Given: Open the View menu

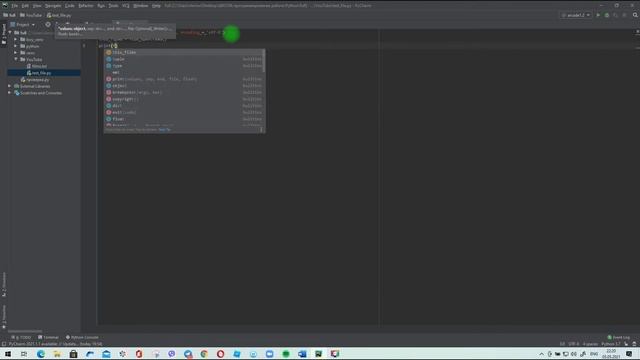Looking at the screenshot, I should (37, 6).
